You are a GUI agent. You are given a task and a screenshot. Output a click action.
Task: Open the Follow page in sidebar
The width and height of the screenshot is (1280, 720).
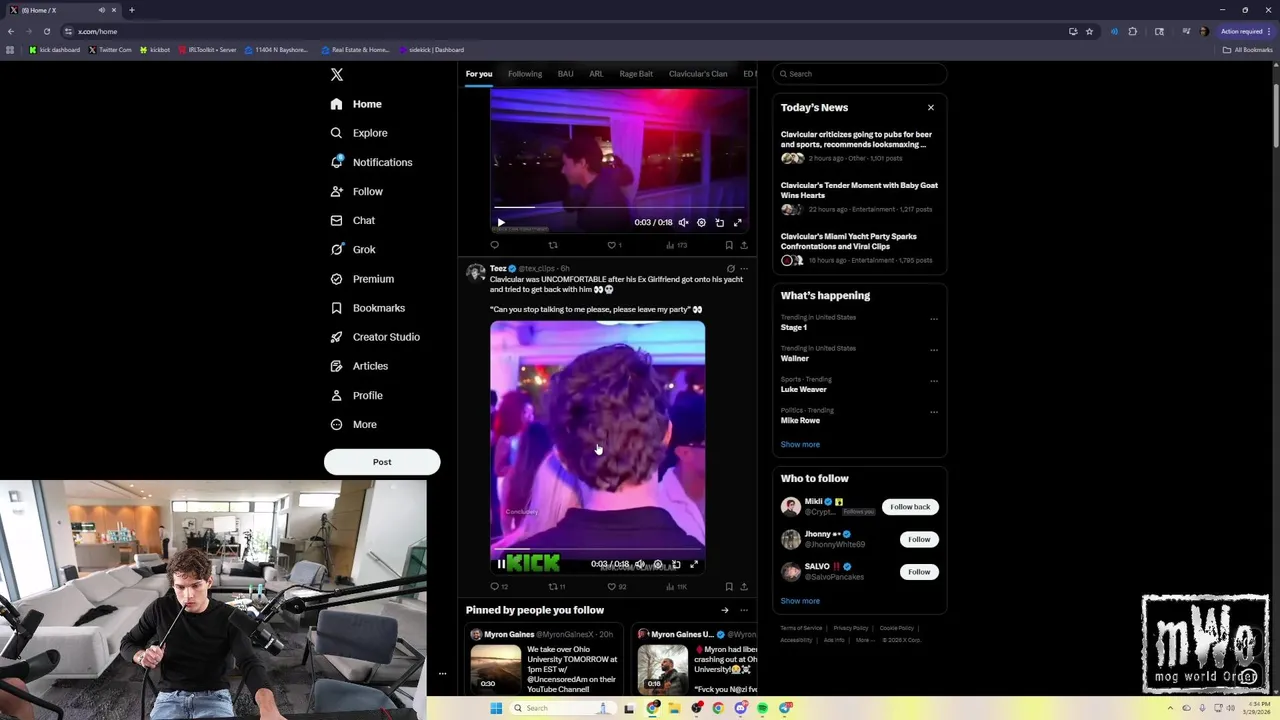pos(356,191)
